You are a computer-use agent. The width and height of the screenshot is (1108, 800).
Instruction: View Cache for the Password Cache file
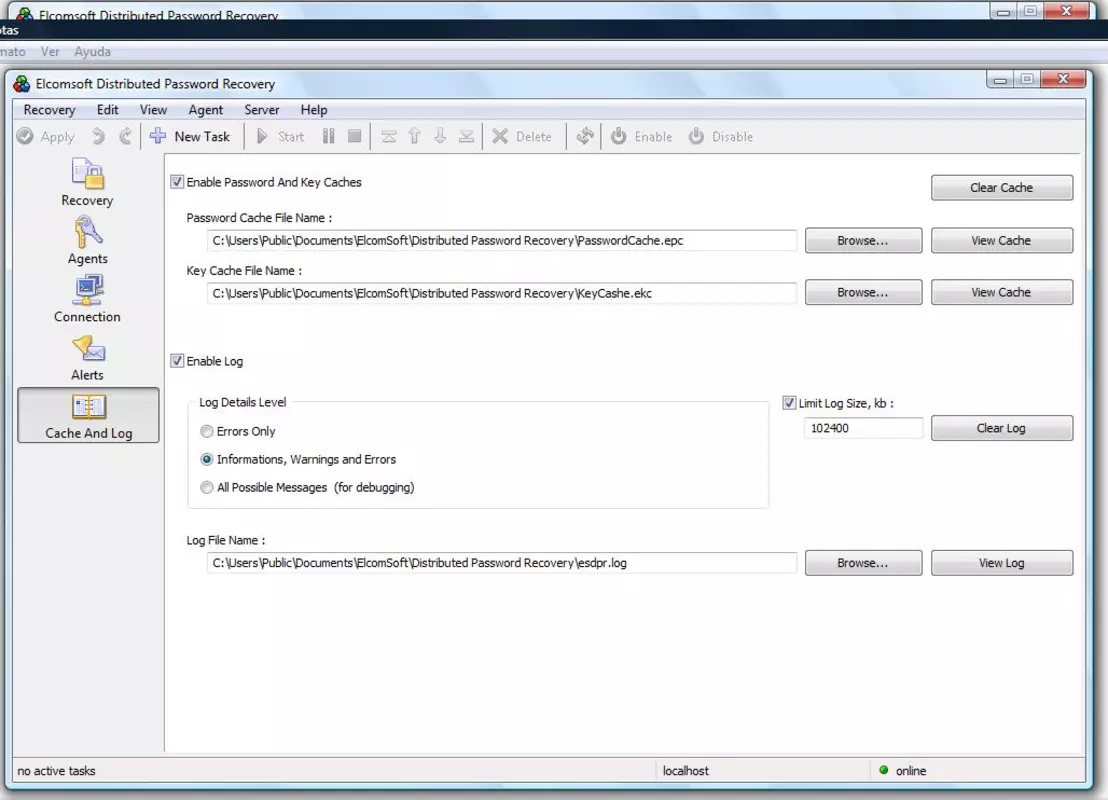coord(1001,240)
